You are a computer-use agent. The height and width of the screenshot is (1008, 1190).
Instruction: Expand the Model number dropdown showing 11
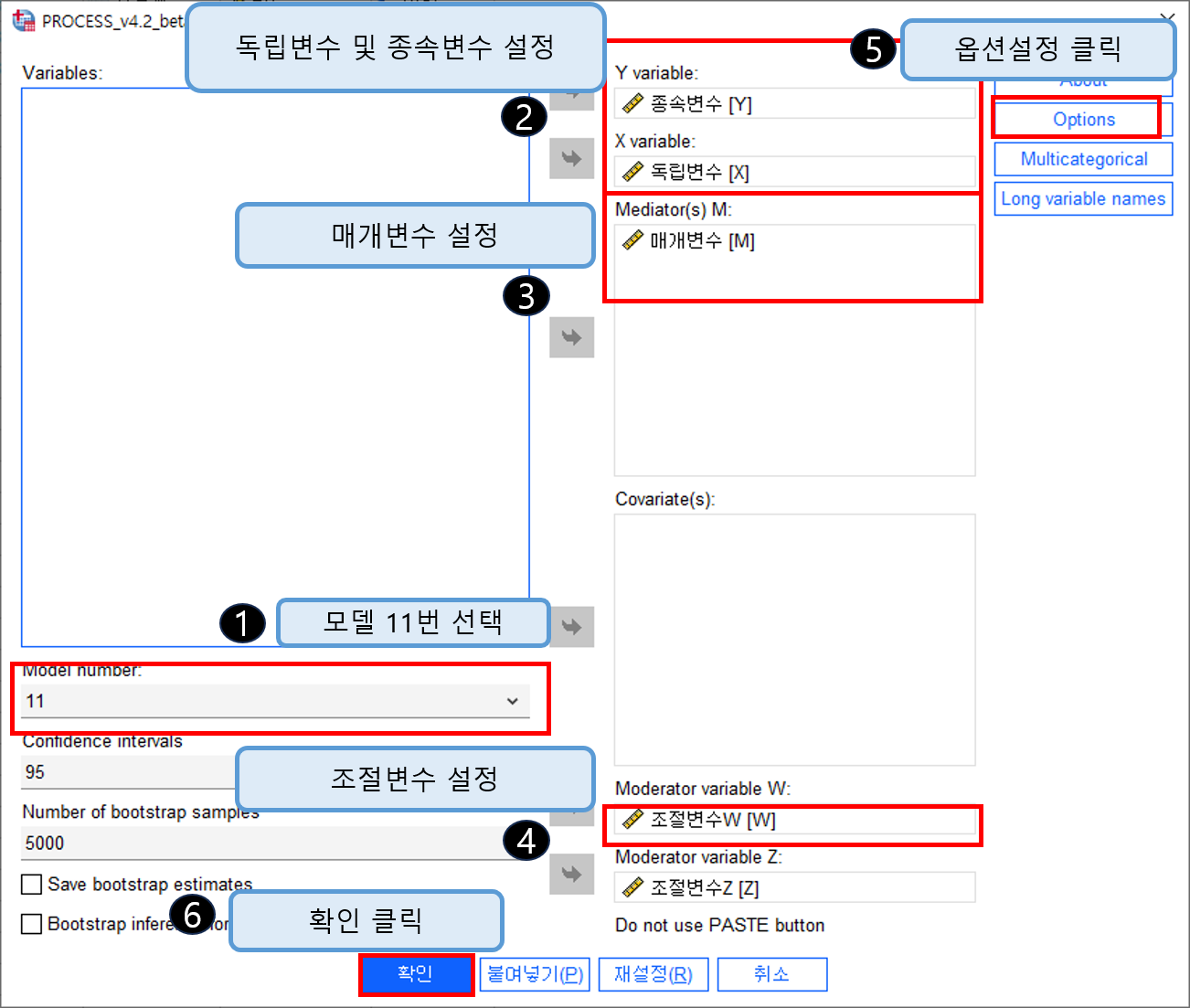(275, 701)
